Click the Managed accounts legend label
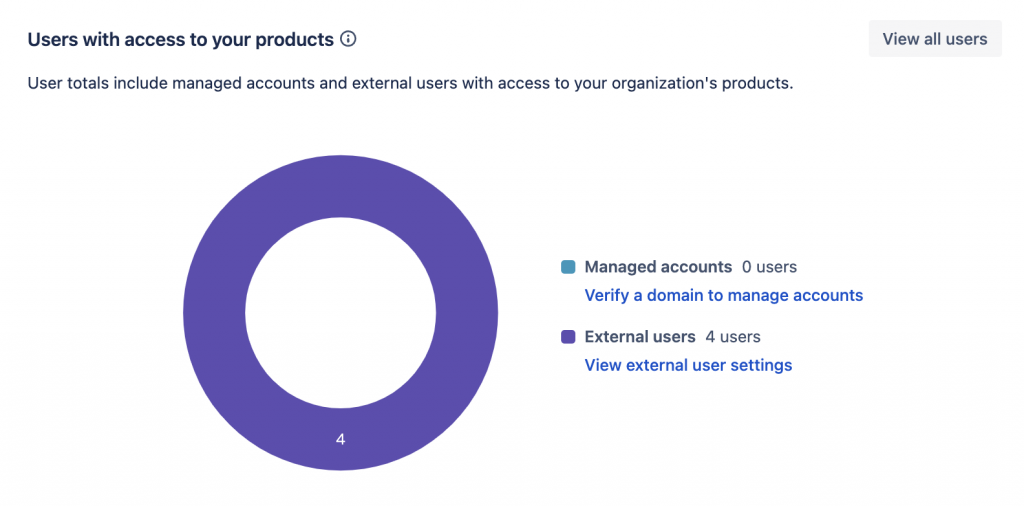The width and height of the screenshot is (1024, 506). [658, 267]
